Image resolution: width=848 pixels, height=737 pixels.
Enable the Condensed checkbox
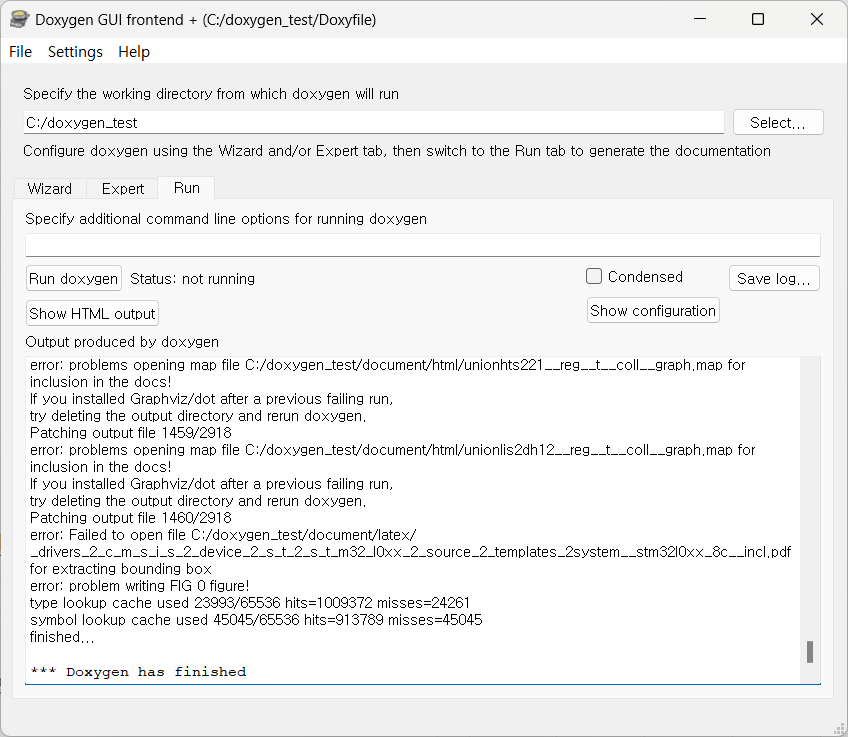coord(594,276)
